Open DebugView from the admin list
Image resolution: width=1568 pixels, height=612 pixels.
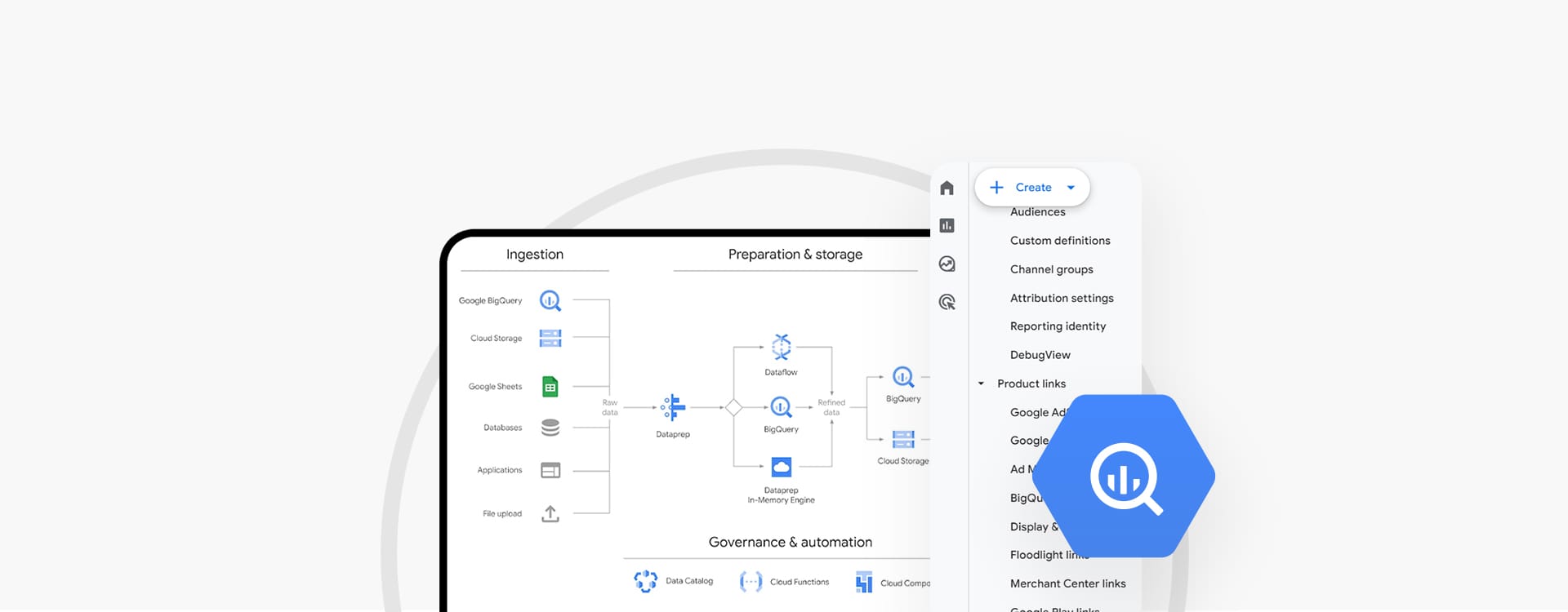1040,355
